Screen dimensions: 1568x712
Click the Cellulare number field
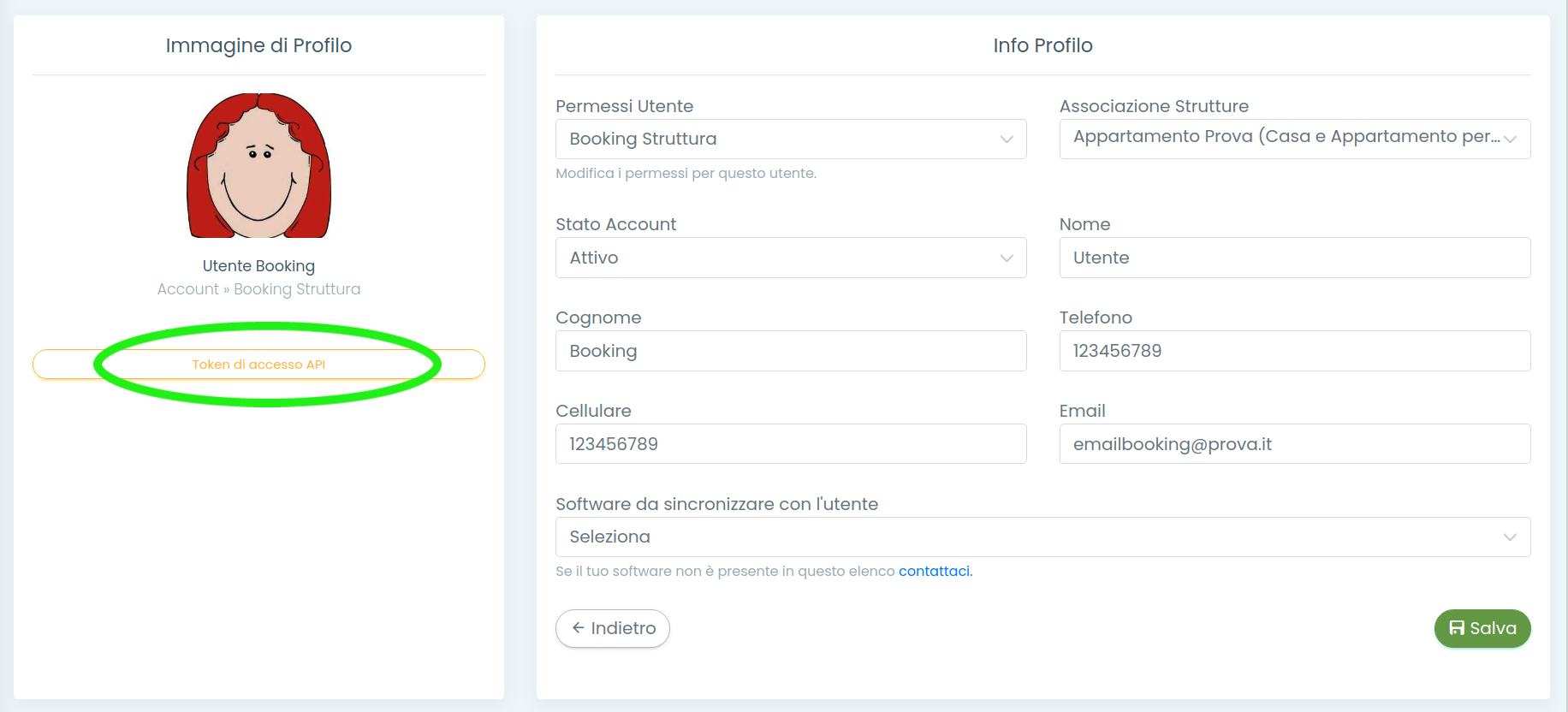[790, 444]
